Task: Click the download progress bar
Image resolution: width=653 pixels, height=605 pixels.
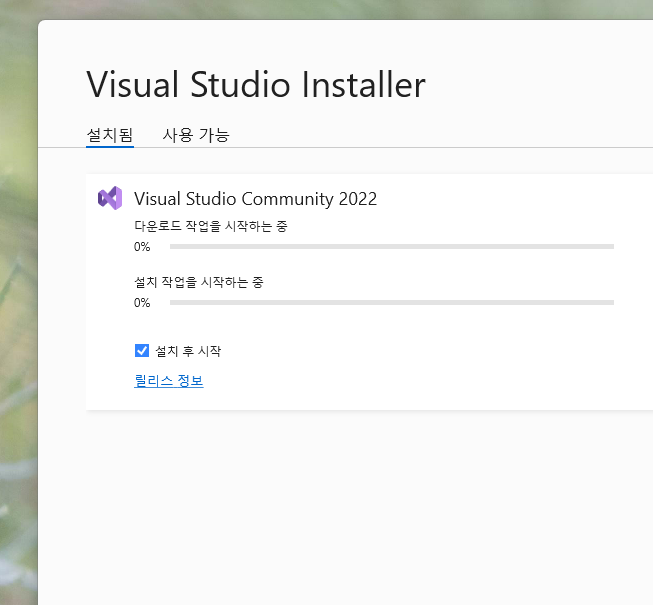Action: pyautogui.click(x=392, y=246)
